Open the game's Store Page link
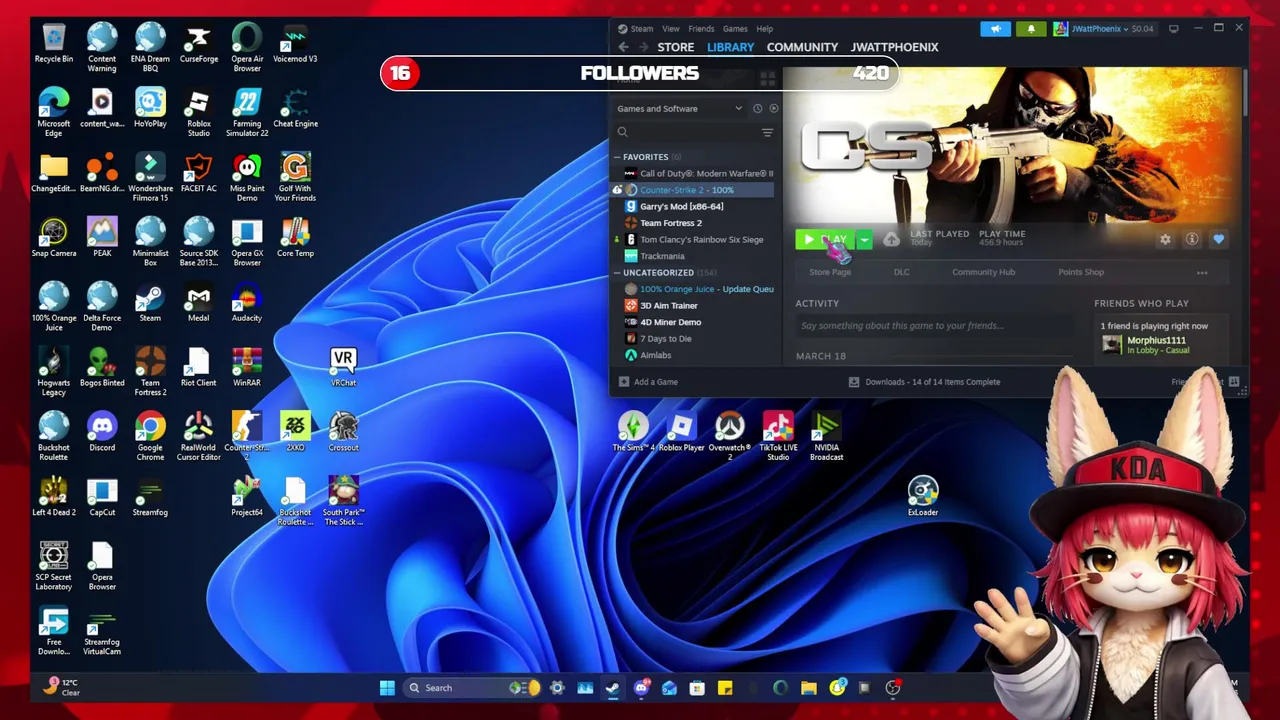The height and width of the screenshot is (720, 1280). [830, 272]
